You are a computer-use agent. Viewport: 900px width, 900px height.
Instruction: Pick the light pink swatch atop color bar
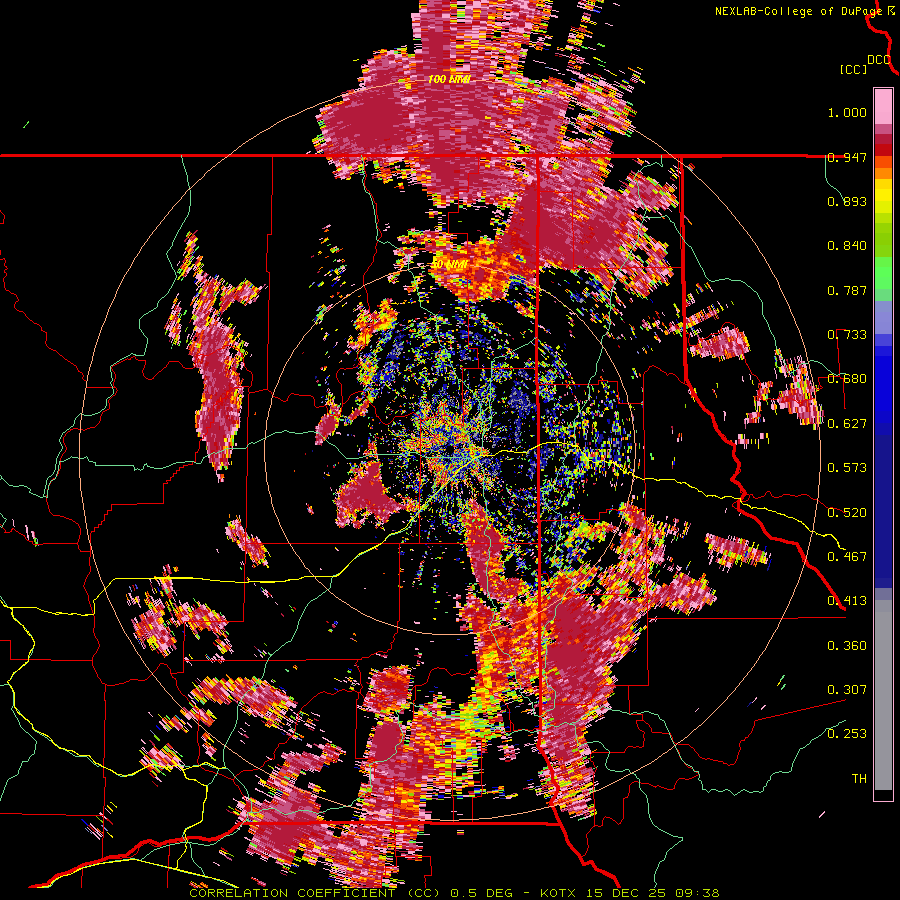(x=883, y=106)
